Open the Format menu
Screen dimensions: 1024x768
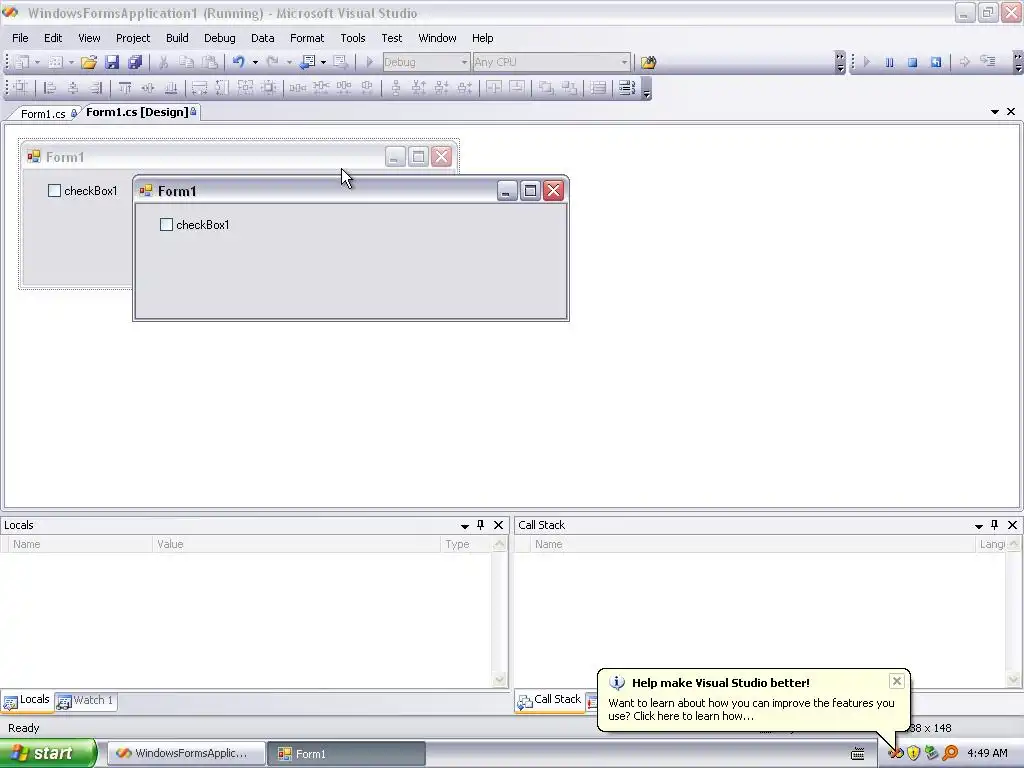pyautogui.click(x=307, y=38)
